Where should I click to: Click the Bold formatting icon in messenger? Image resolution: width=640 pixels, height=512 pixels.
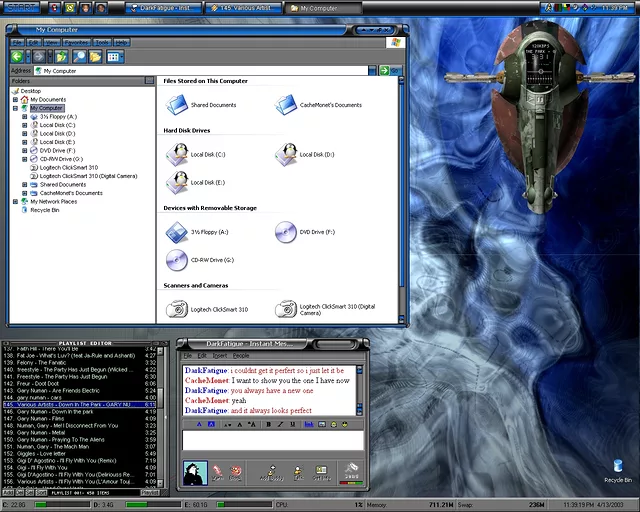[268, 424]
